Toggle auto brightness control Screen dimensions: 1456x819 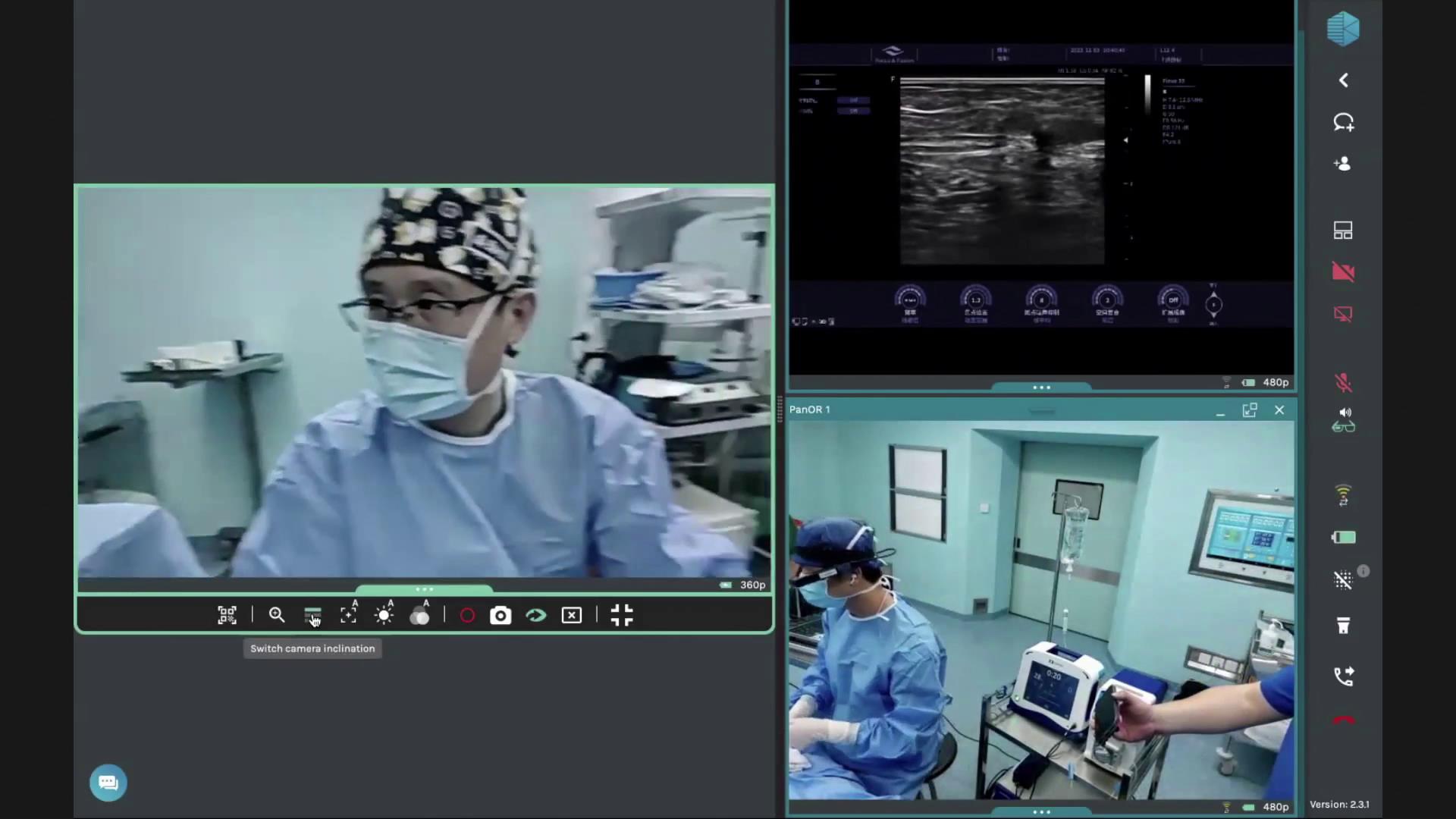pyautogui.click(x=384, y=615)
